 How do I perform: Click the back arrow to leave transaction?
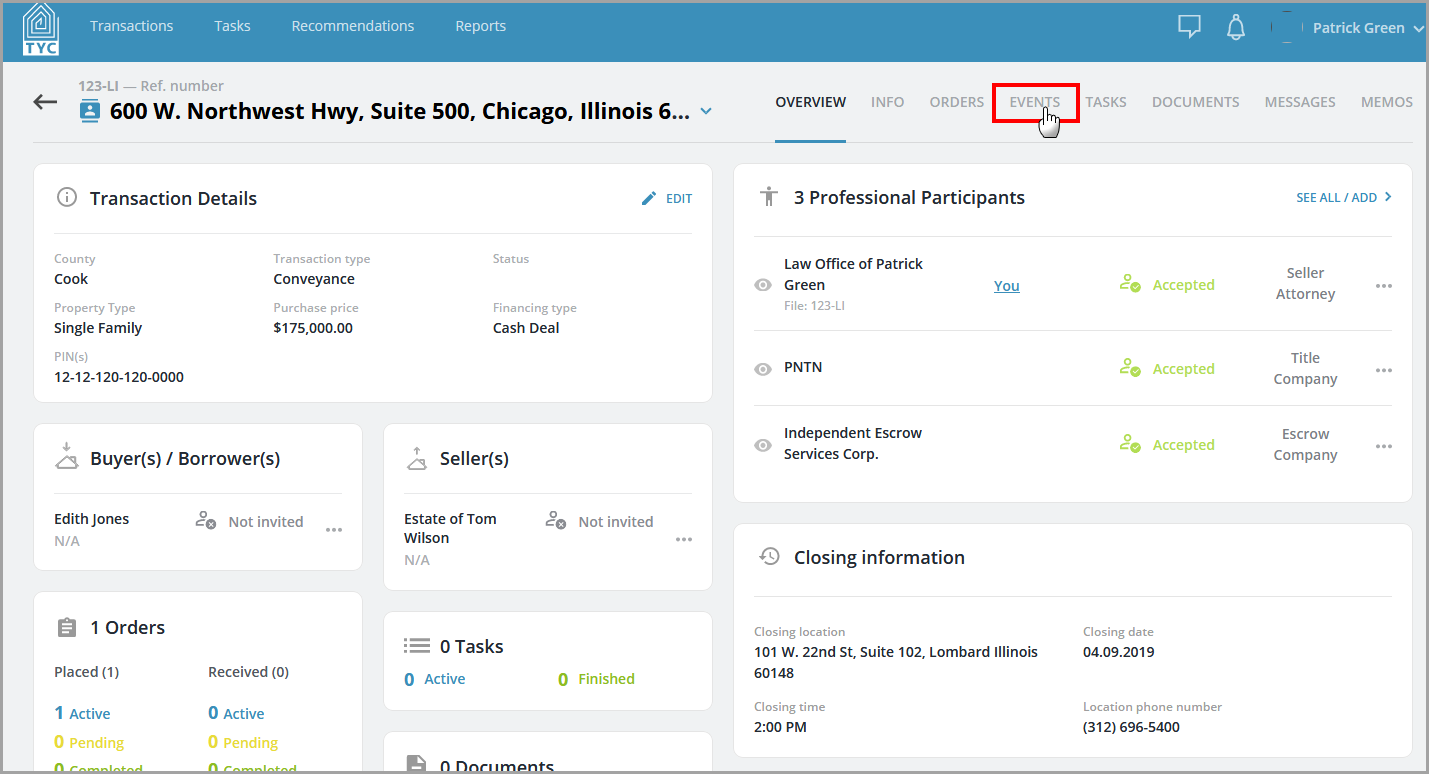pos(44,101)
